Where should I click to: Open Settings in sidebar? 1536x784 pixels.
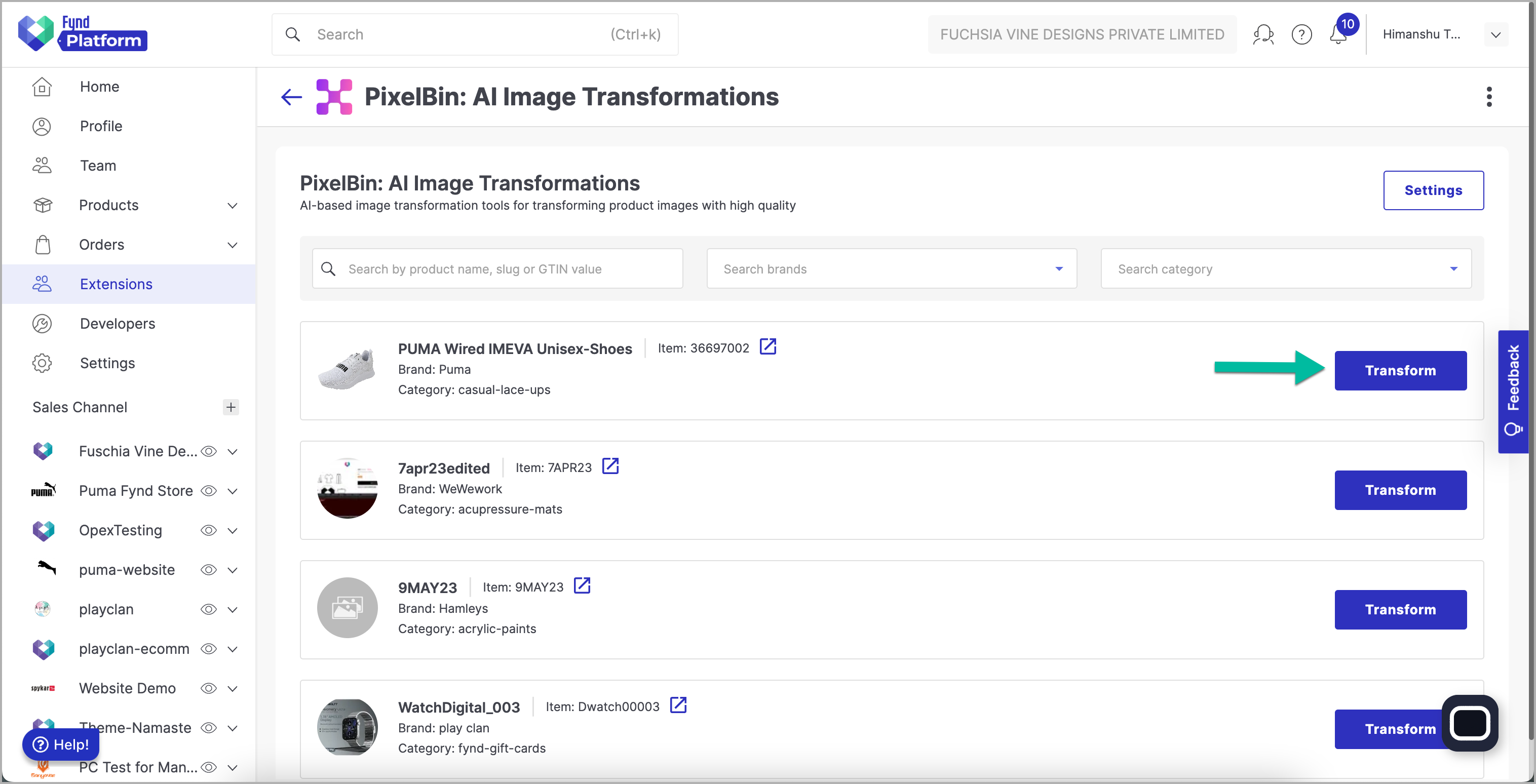(129, 363)
